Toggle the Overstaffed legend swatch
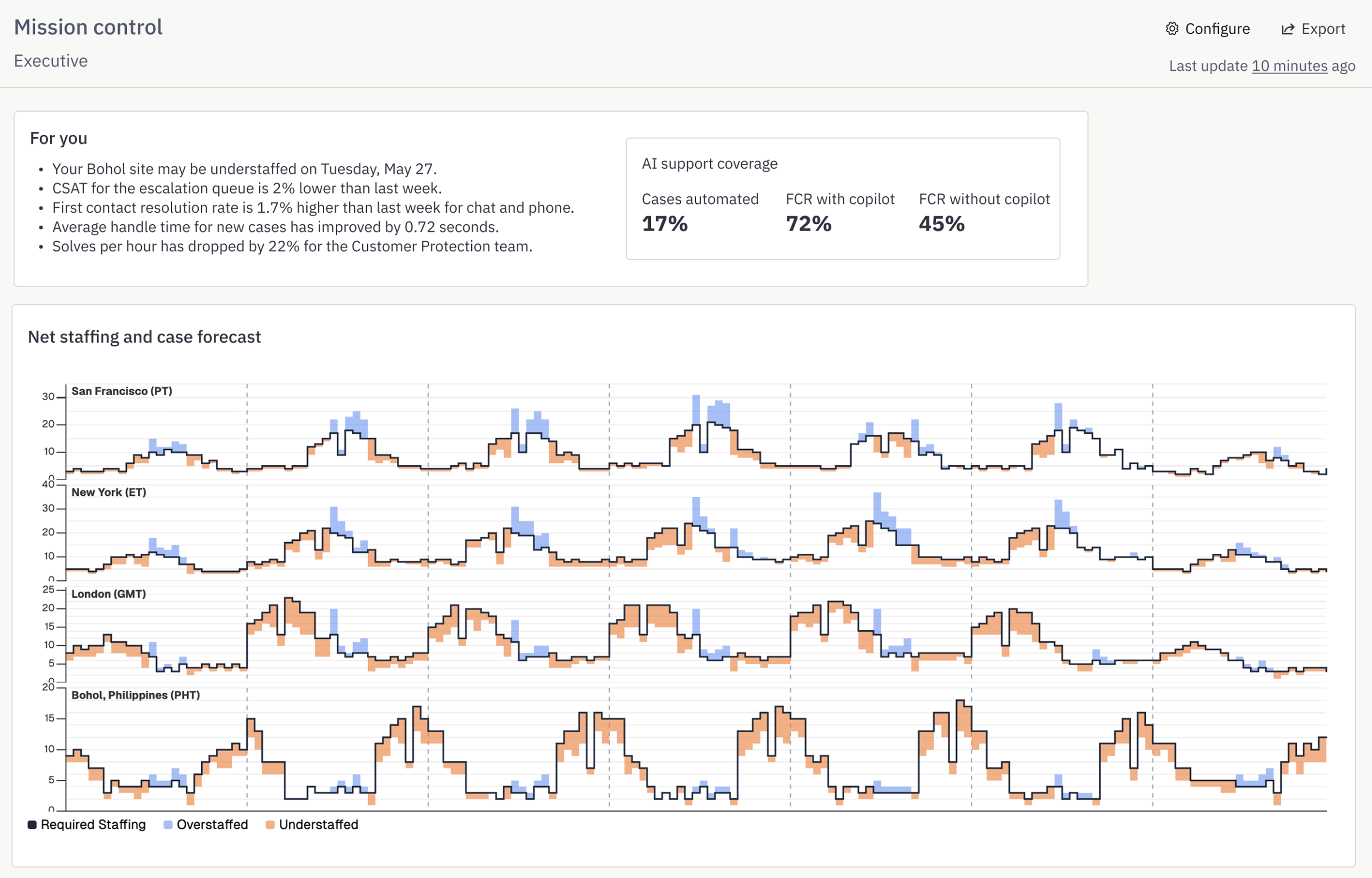 click(168, 824)
